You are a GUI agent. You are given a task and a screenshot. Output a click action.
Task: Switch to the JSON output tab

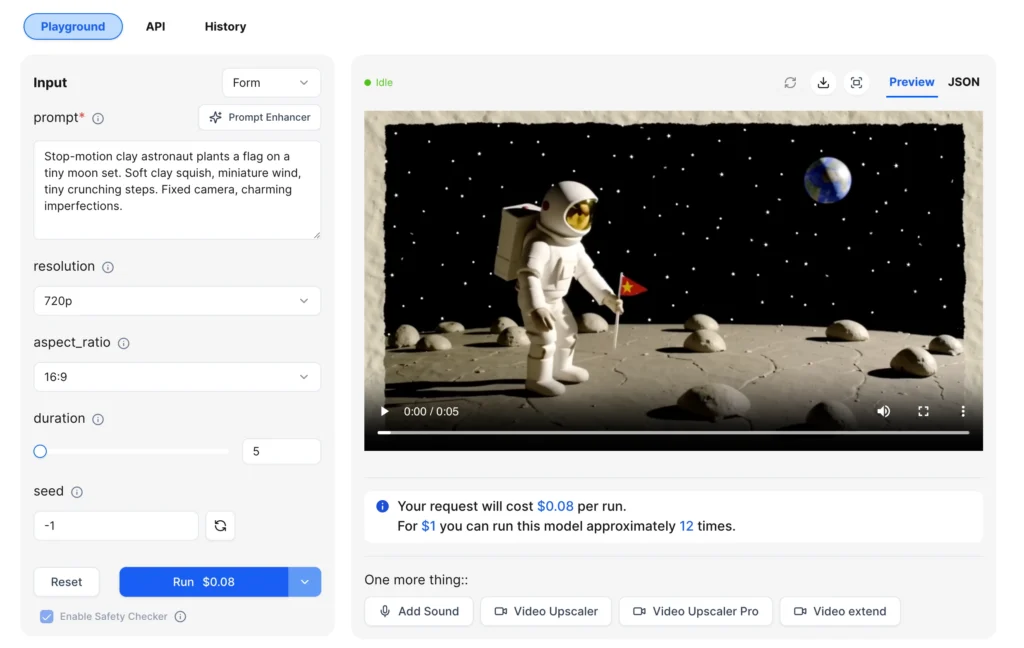pyautogui.click(x=963, y=82)
